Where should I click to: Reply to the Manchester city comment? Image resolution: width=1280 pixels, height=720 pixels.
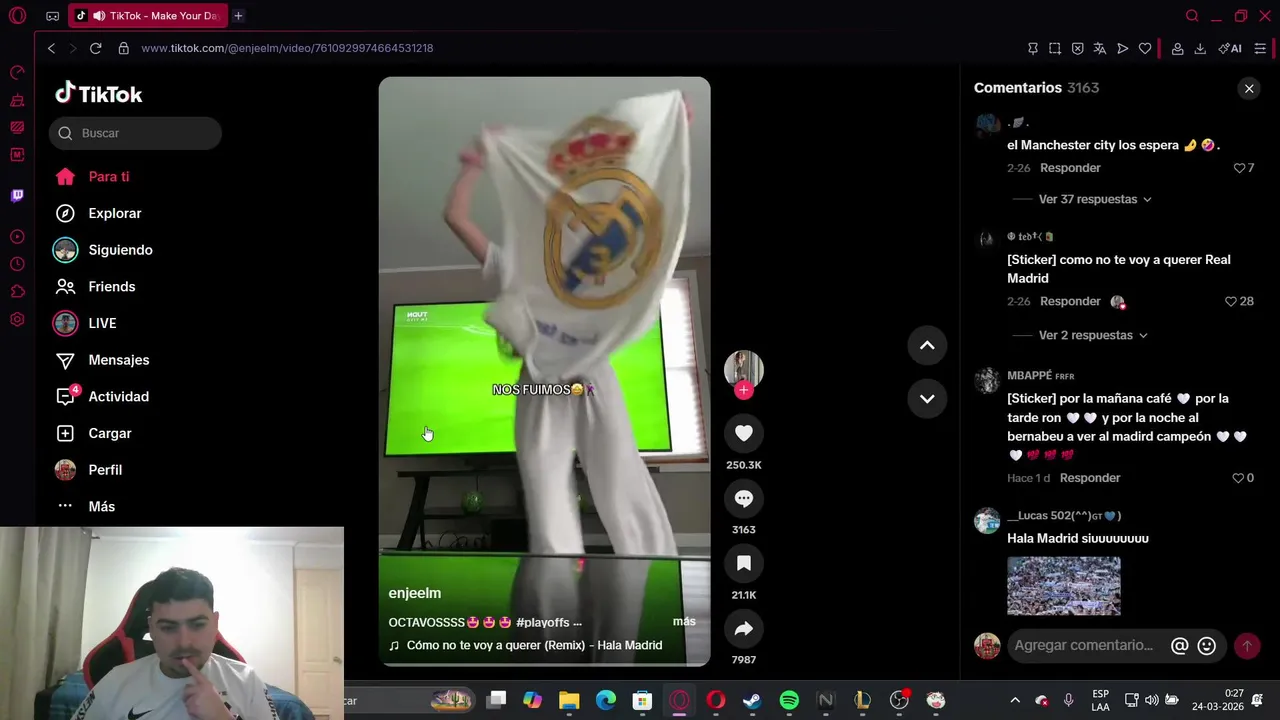1070,168
